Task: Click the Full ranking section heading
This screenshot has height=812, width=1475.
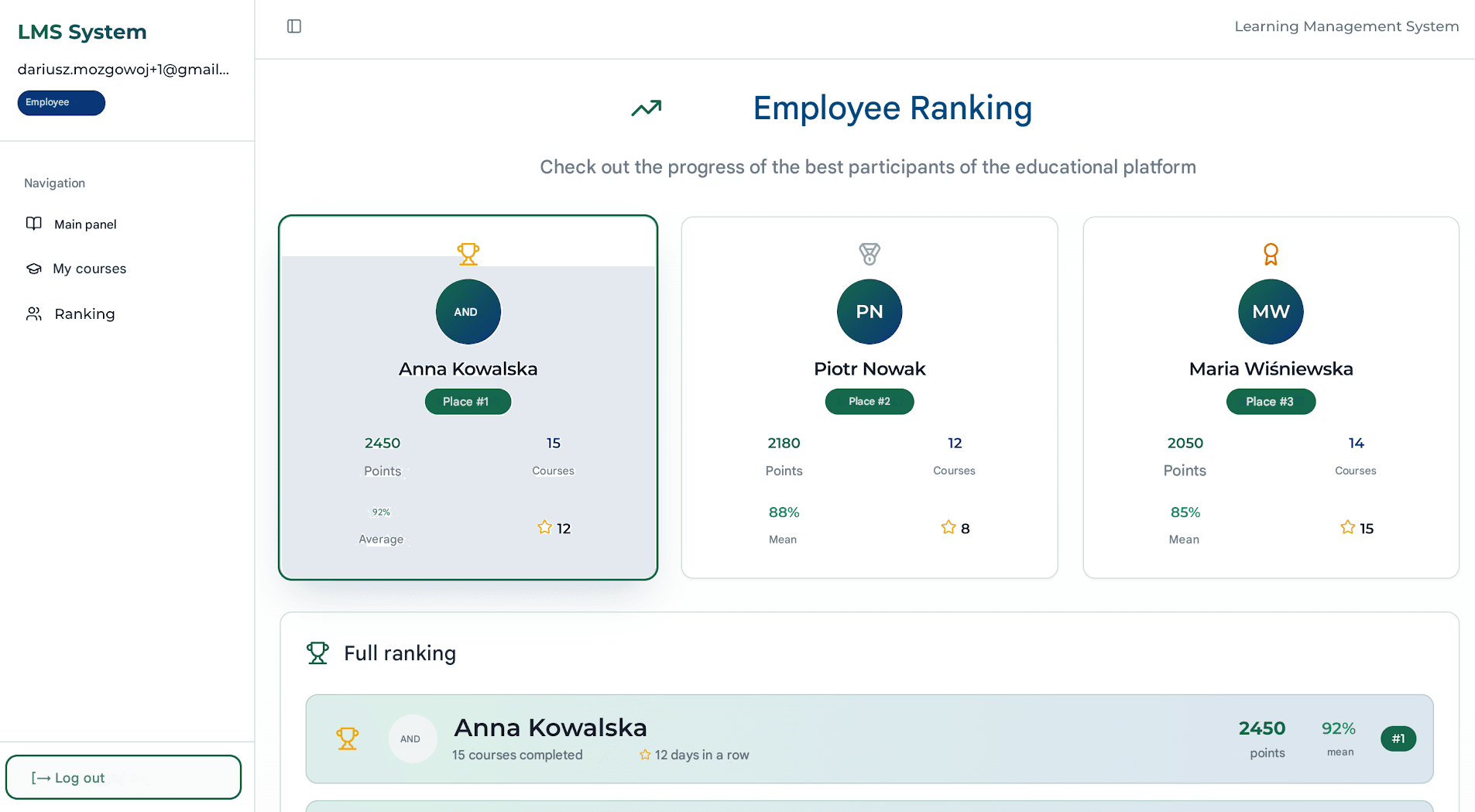Action: tap(400, 653)
